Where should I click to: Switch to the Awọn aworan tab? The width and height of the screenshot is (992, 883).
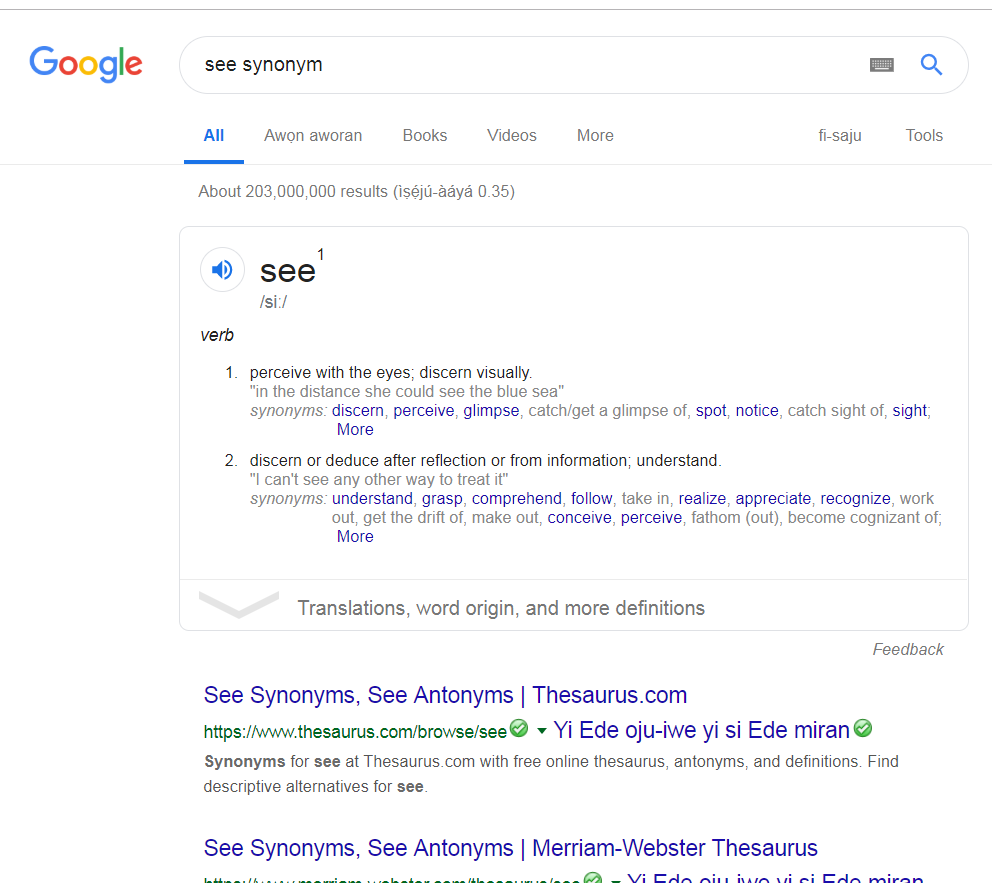pyautogui.click(x=313, y=135)
